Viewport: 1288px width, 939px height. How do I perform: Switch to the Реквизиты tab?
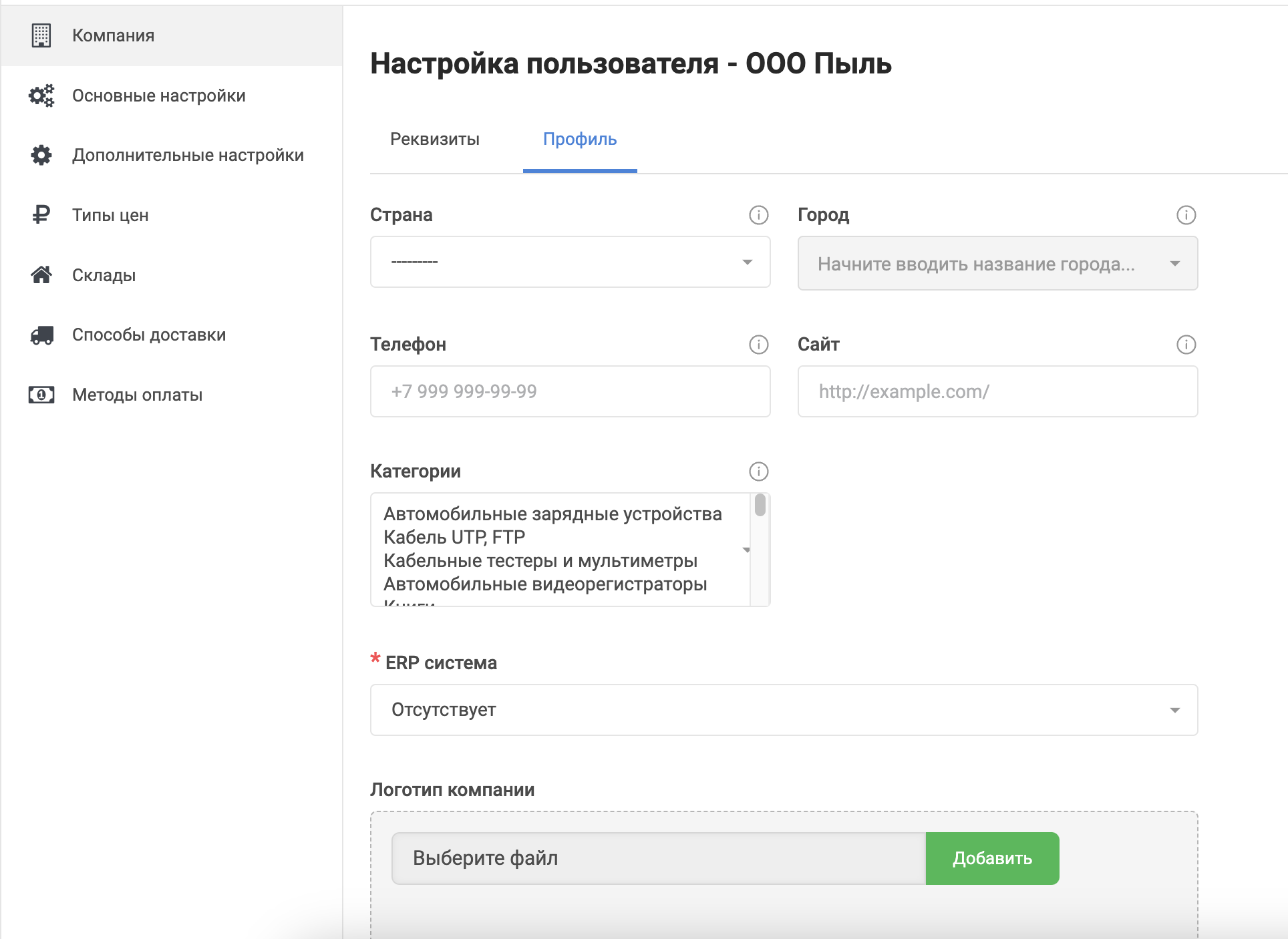click(435, 139)
